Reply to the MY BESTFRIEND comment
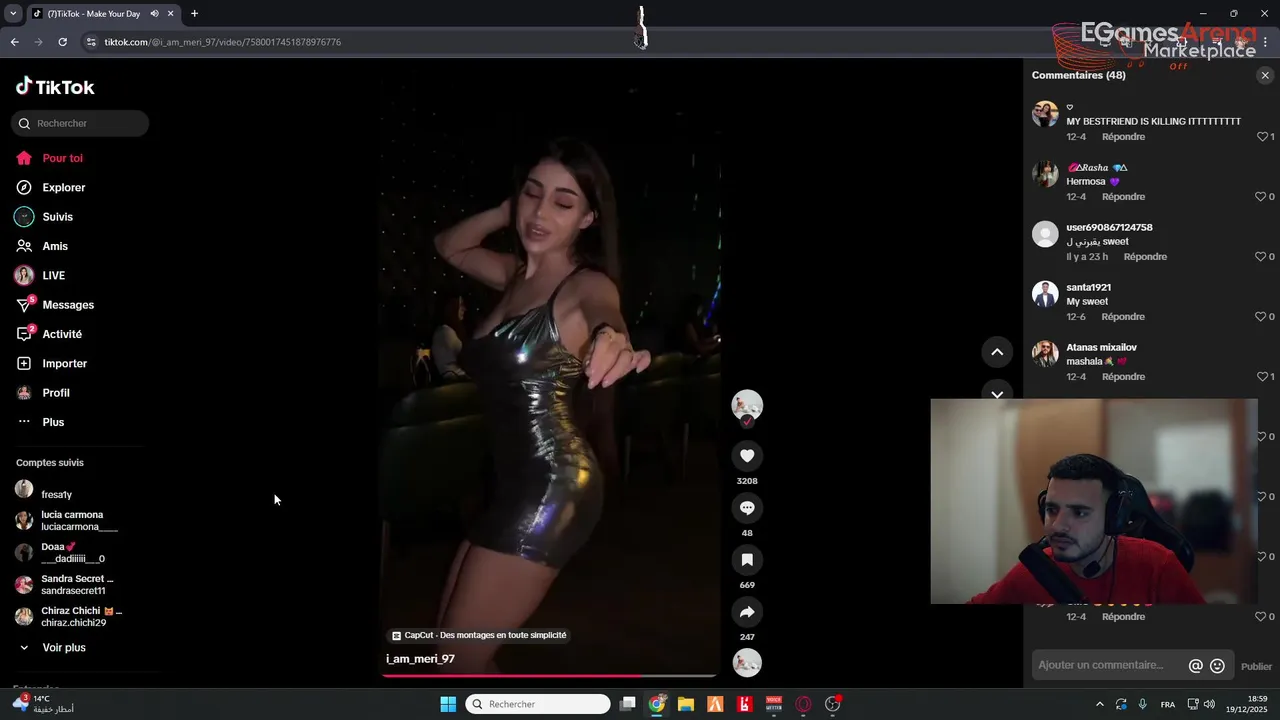 pos(1123,137)
